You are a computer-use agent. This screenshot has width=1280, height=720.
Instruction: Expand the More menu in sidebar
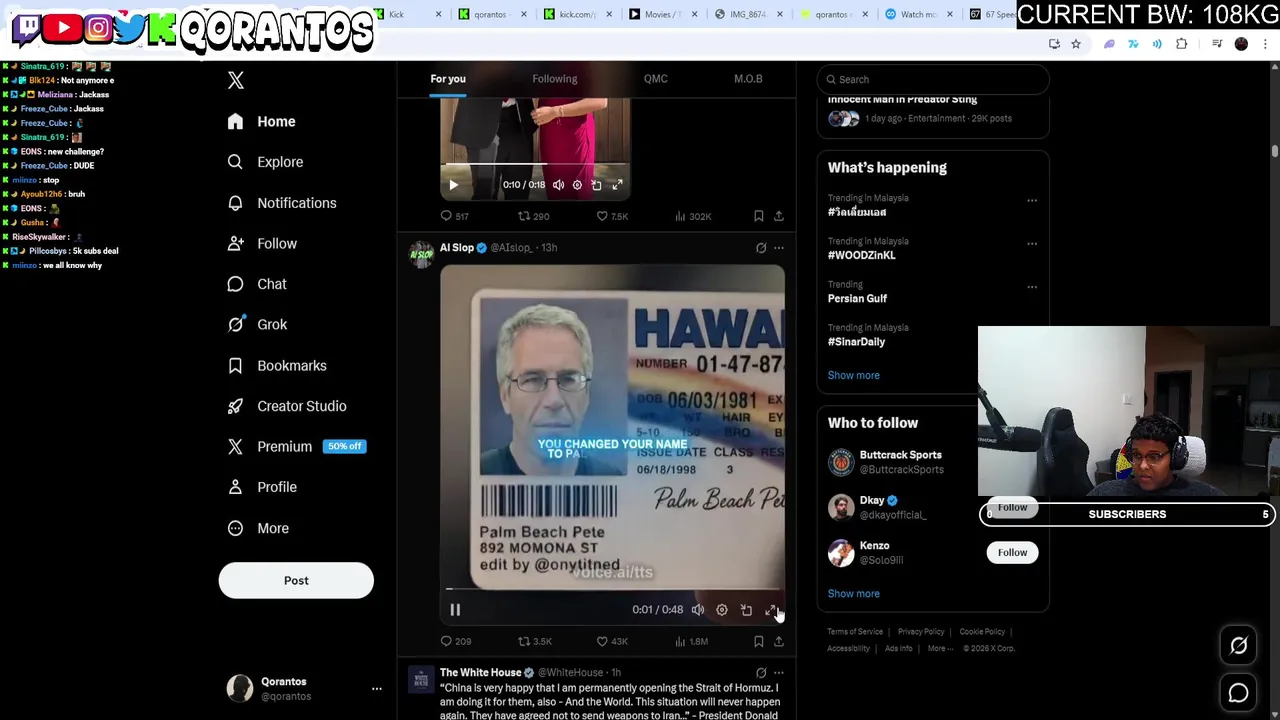(x=258, y=528)
